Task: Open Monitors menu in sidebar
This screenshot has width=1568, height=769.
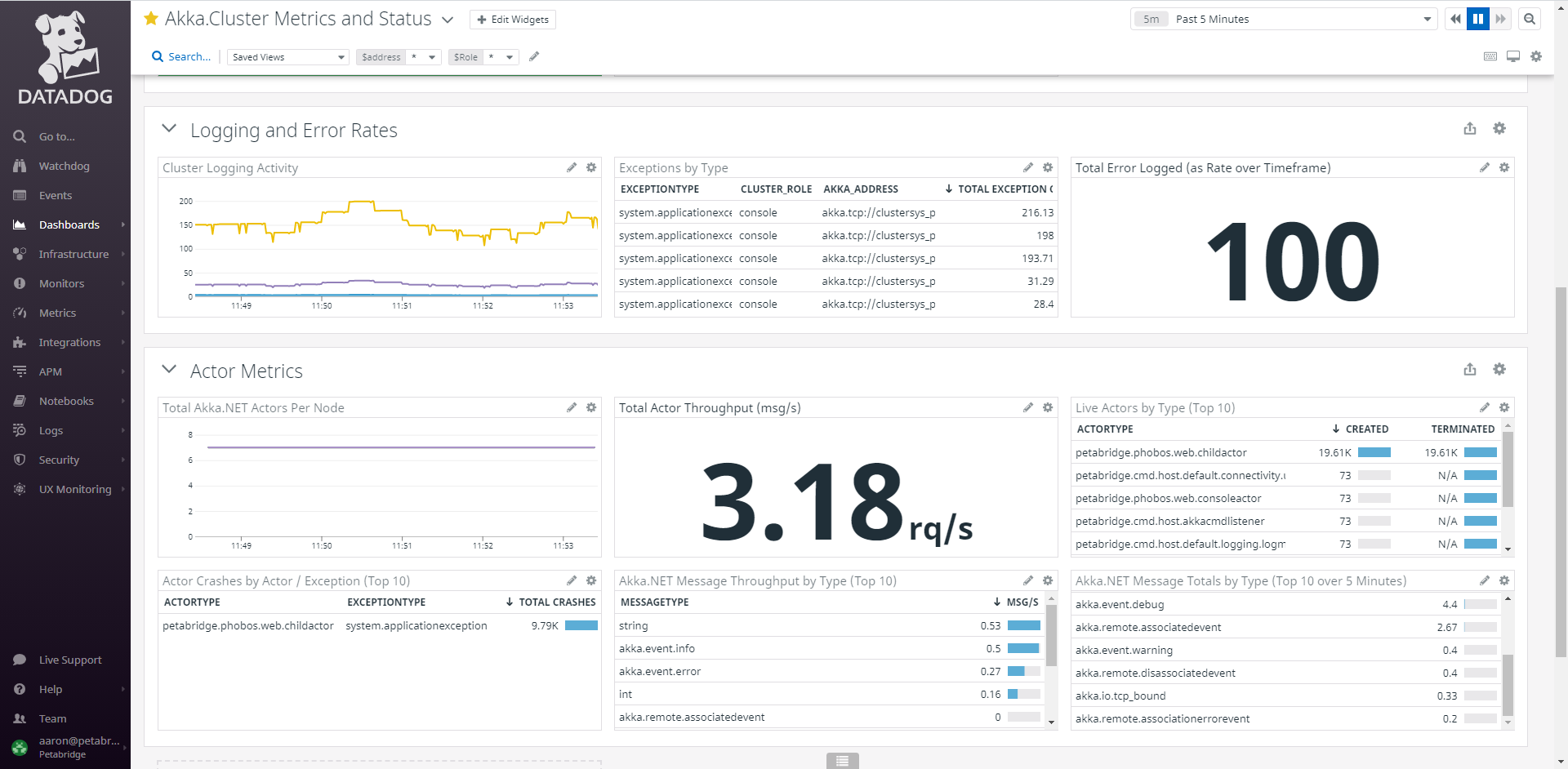Action: [x=65, y=283]
